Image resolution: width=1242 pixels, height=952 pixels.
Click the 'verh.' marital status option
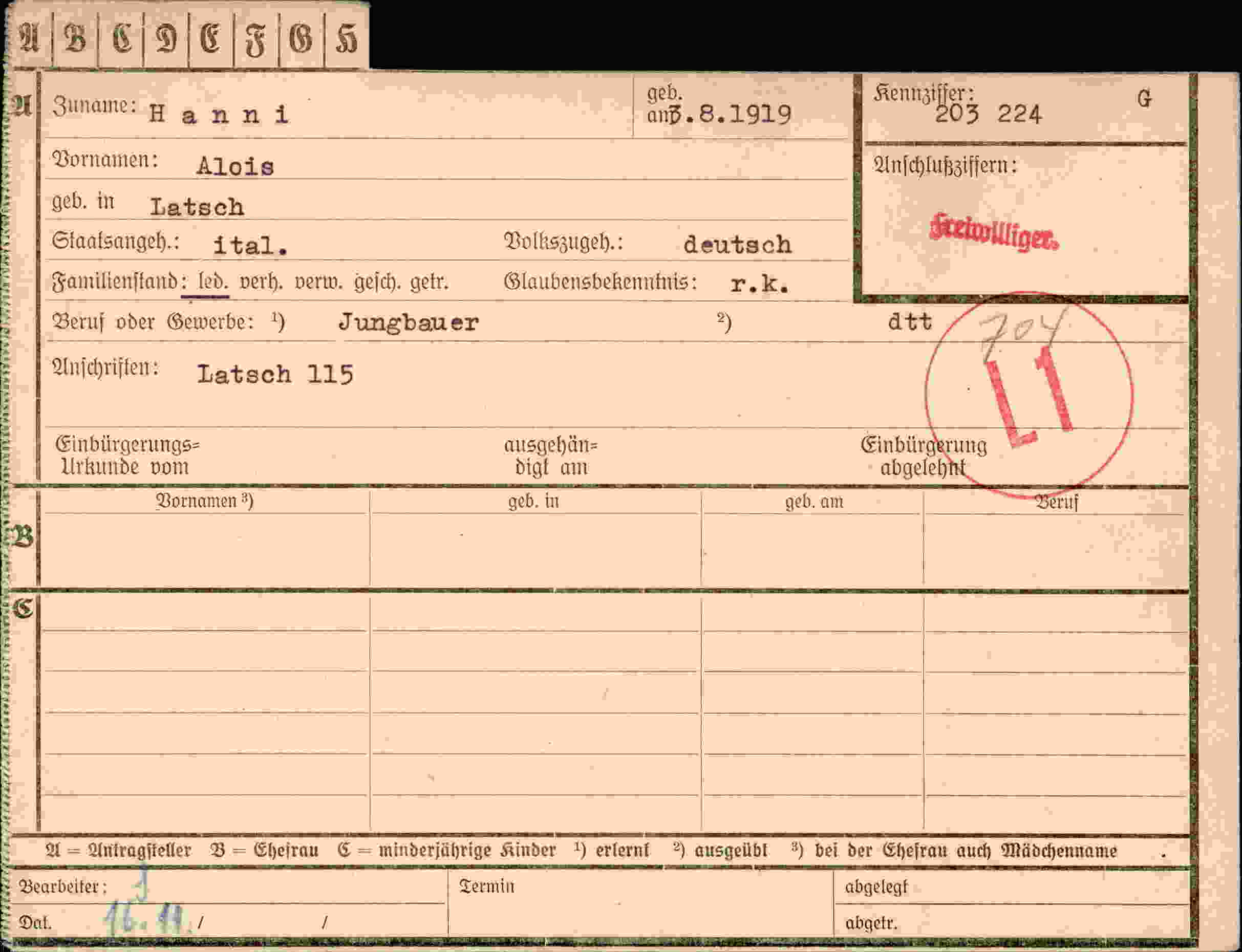point(261,282)
